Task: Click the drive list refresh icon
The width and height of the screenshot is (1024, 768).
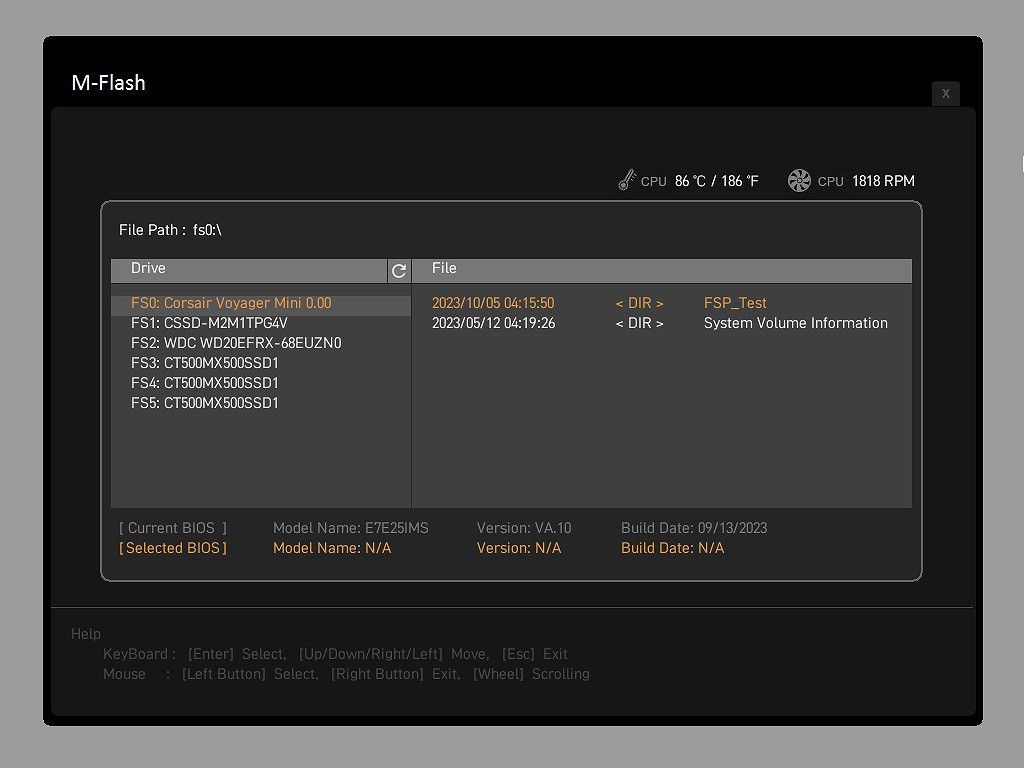Action: [x=399, y=271]
